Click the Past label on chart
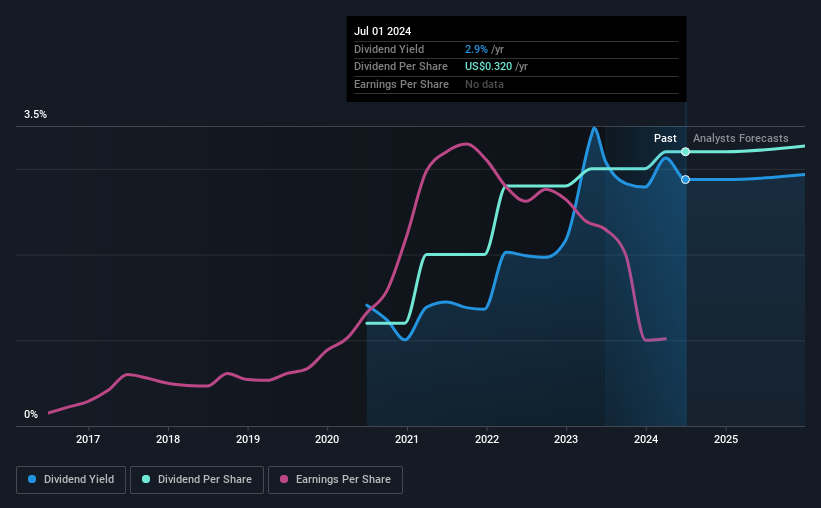 (665, 138)
